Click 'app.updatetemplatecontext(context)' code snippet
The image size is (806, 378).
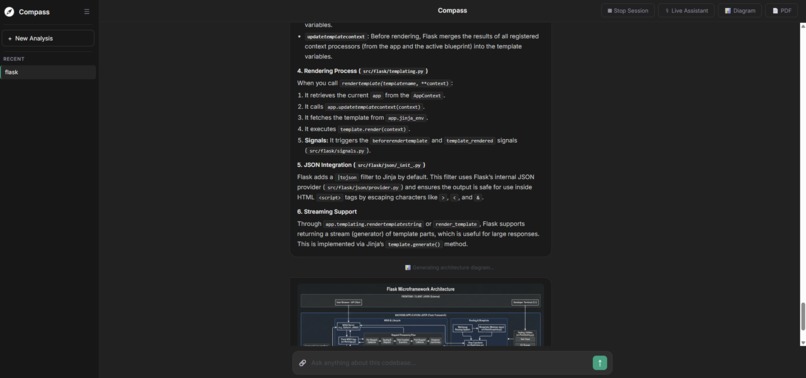(374, 107)
